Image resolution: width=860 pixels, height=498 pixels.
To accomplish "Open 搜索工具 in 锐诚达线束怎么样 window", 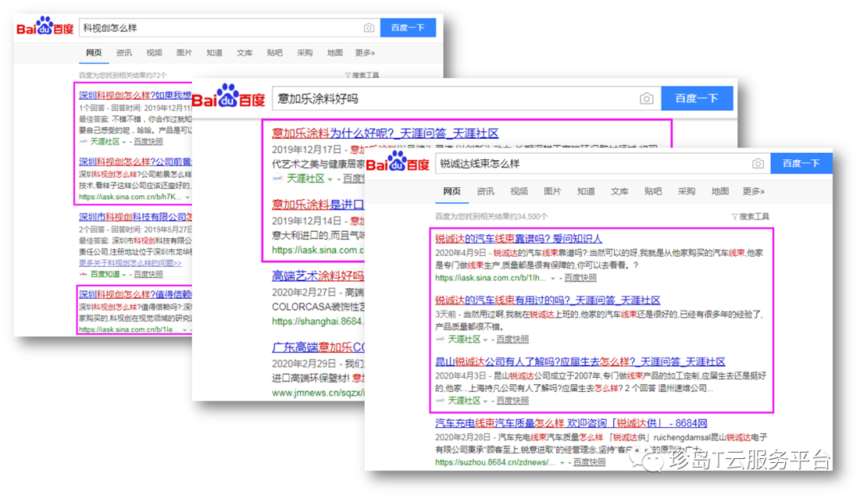I will point(750,217).
